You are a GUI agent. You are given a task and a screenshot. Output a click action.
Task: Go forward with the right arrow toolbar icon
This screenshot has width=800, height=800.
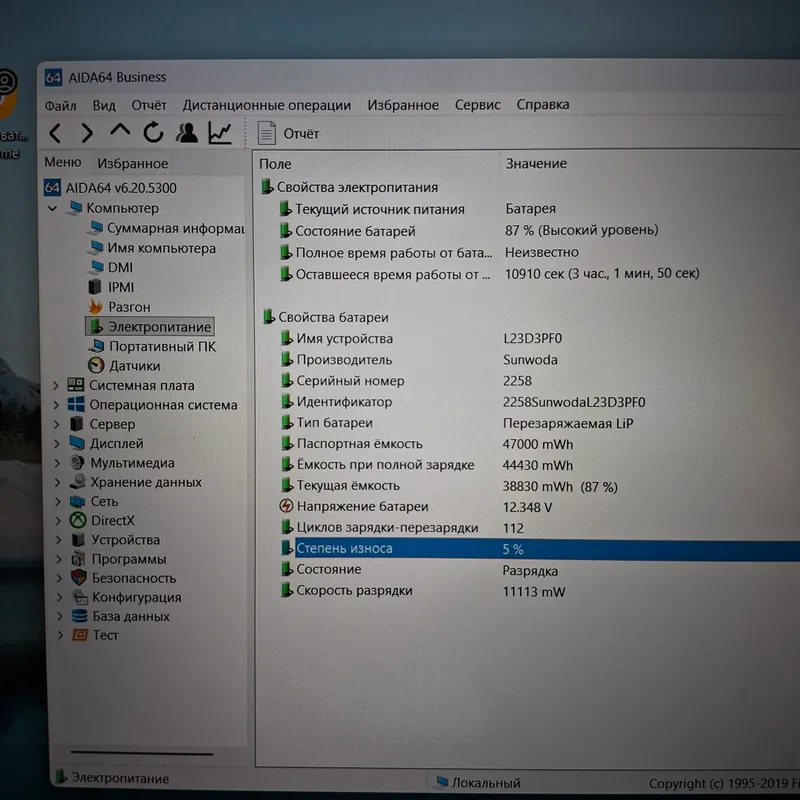click(x=87, y=133)
